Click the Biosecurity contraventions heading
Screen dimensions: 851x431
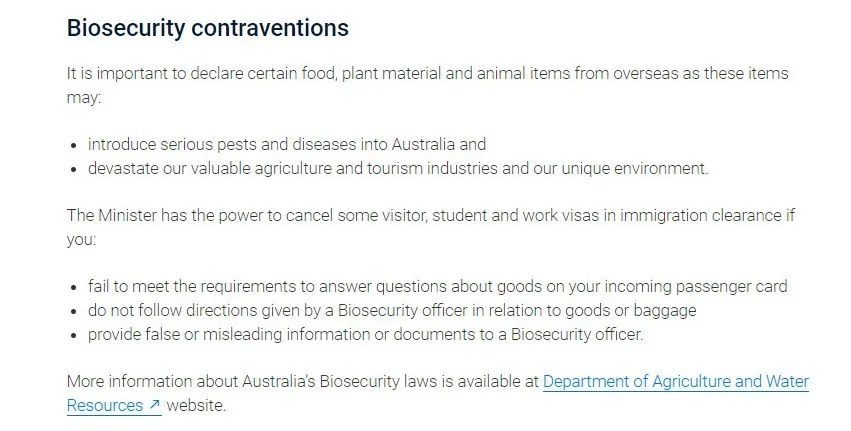(x=207, y=28)
